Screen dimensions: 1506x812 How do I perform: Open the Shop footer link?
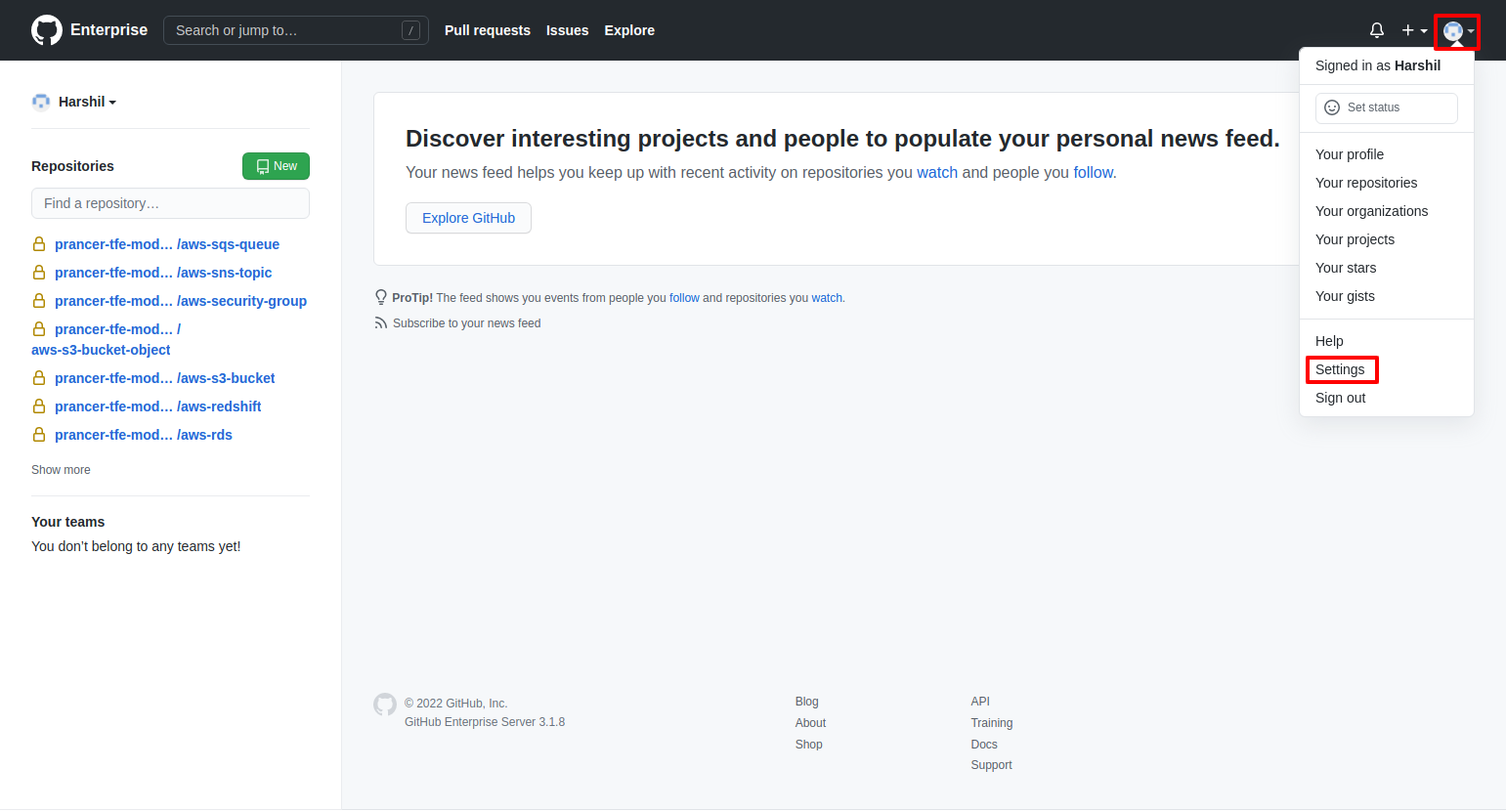(x=809, y=745)
